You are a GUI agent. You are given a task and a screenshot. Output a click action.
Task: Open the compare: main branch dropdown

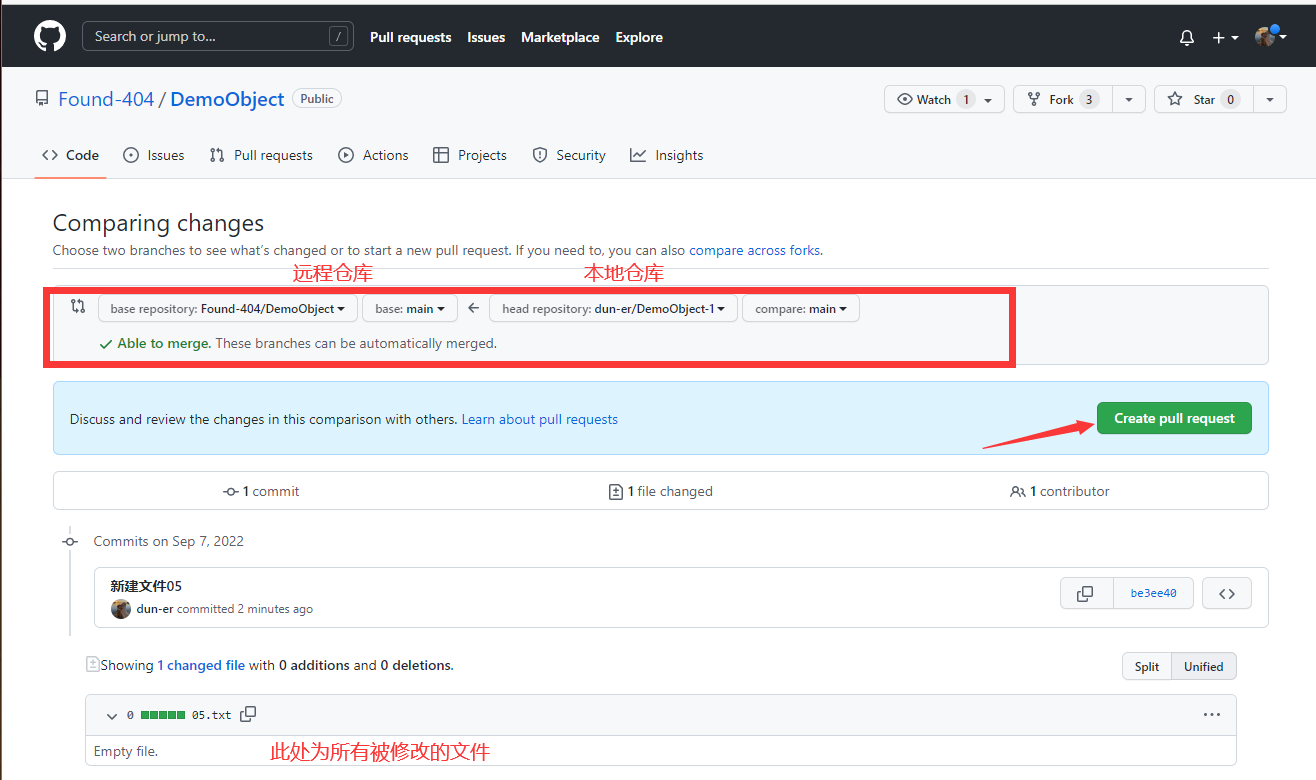point(800,308)
